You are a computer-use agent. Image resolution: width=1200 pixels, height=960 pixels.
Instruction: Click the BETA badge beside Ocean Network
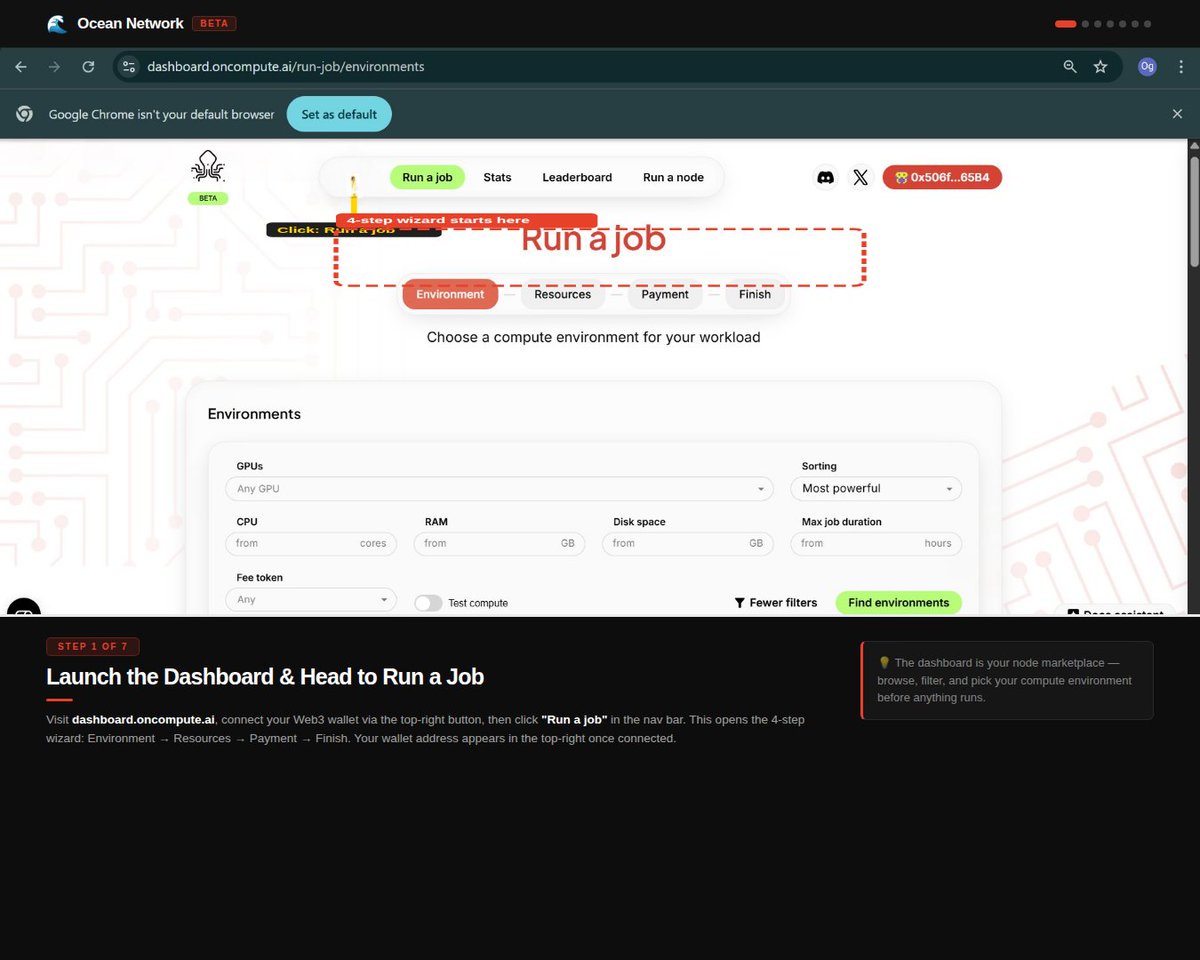pyautogui.click(x=213, y=23)
